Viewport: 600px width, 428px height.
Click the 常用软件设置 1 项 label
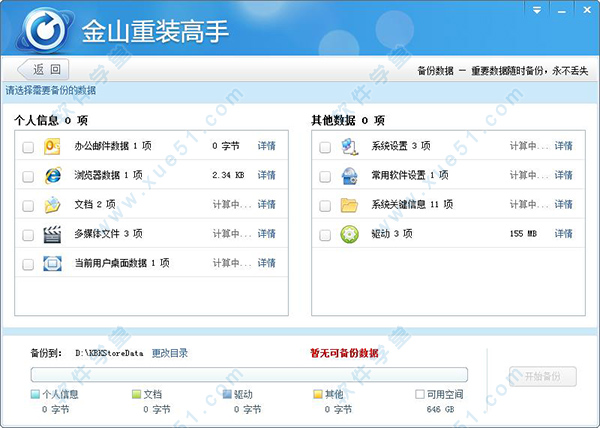[410, 175]
